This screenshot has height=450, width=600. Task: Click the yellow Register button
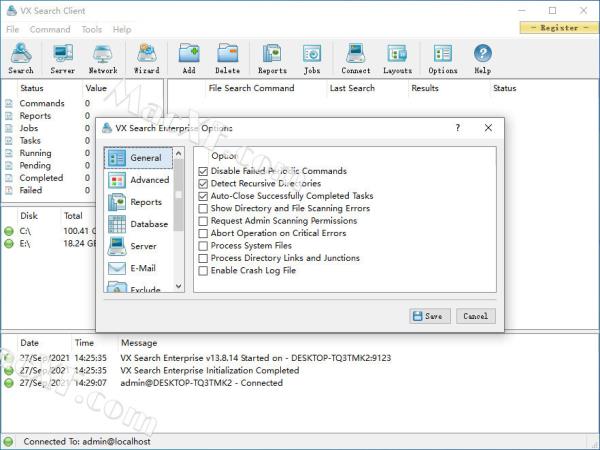click(559, 28)
